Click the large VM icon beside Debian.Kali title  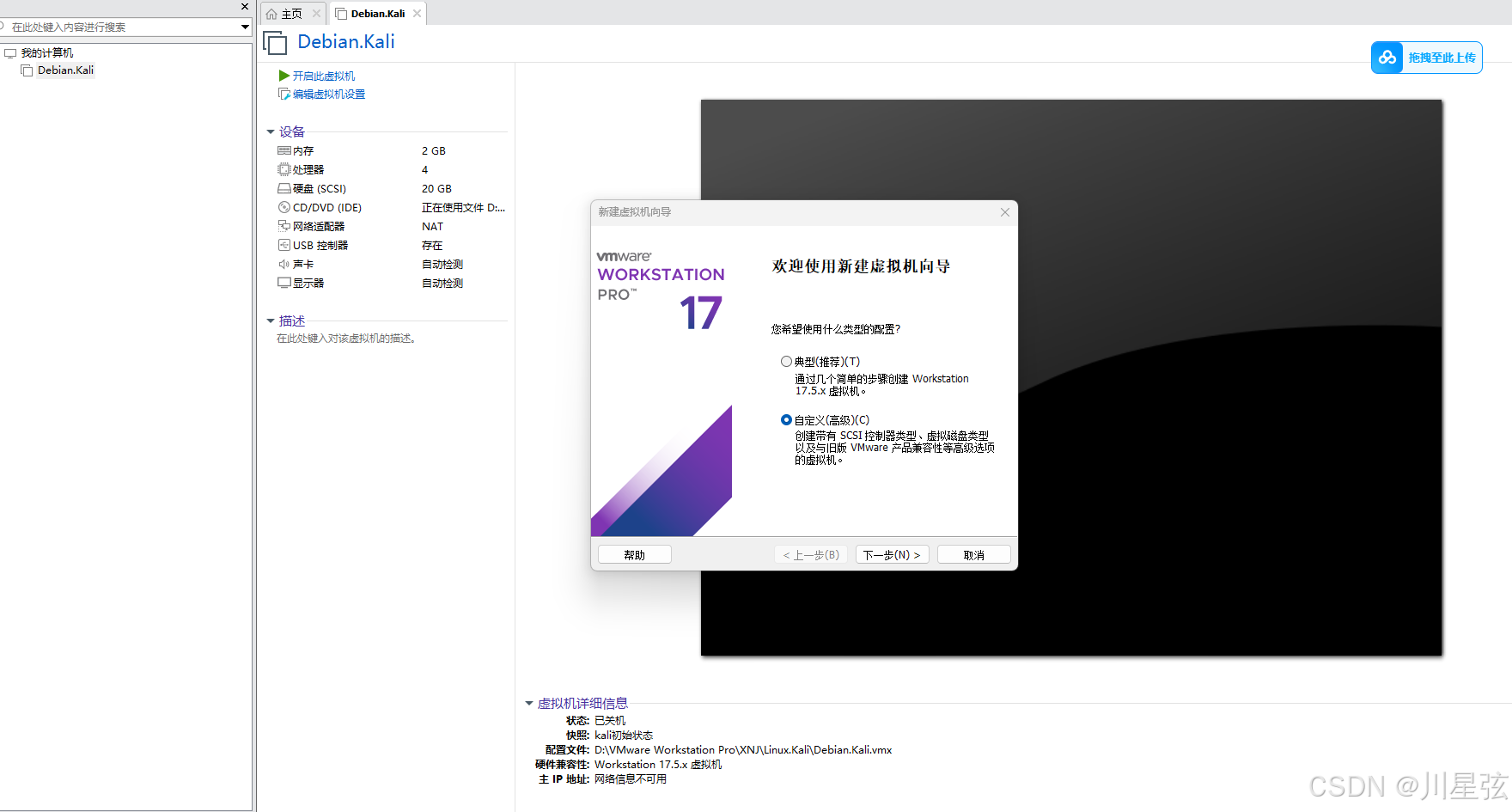click(x=275, y=42)
